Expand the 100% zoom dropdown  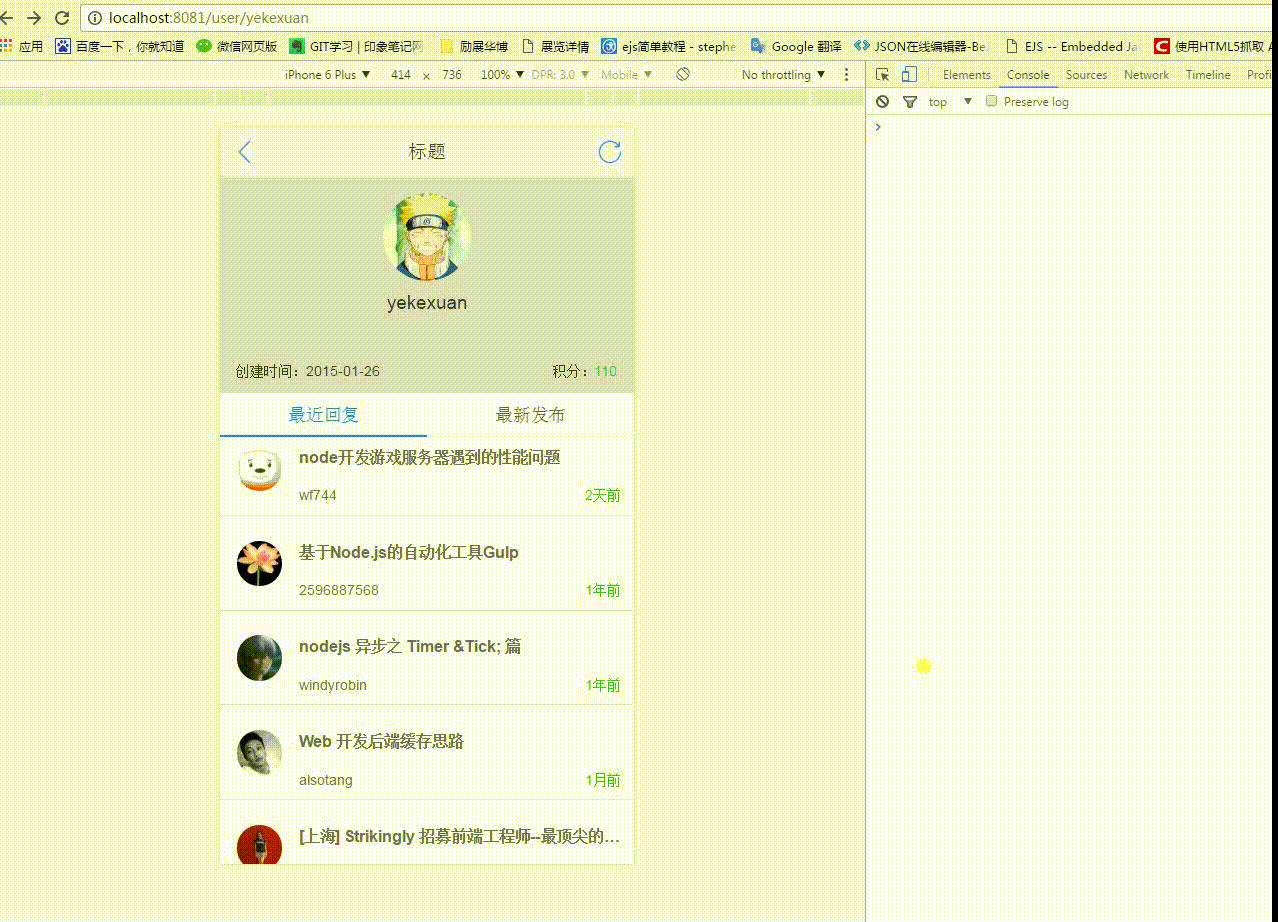click(x=501, y=75)
